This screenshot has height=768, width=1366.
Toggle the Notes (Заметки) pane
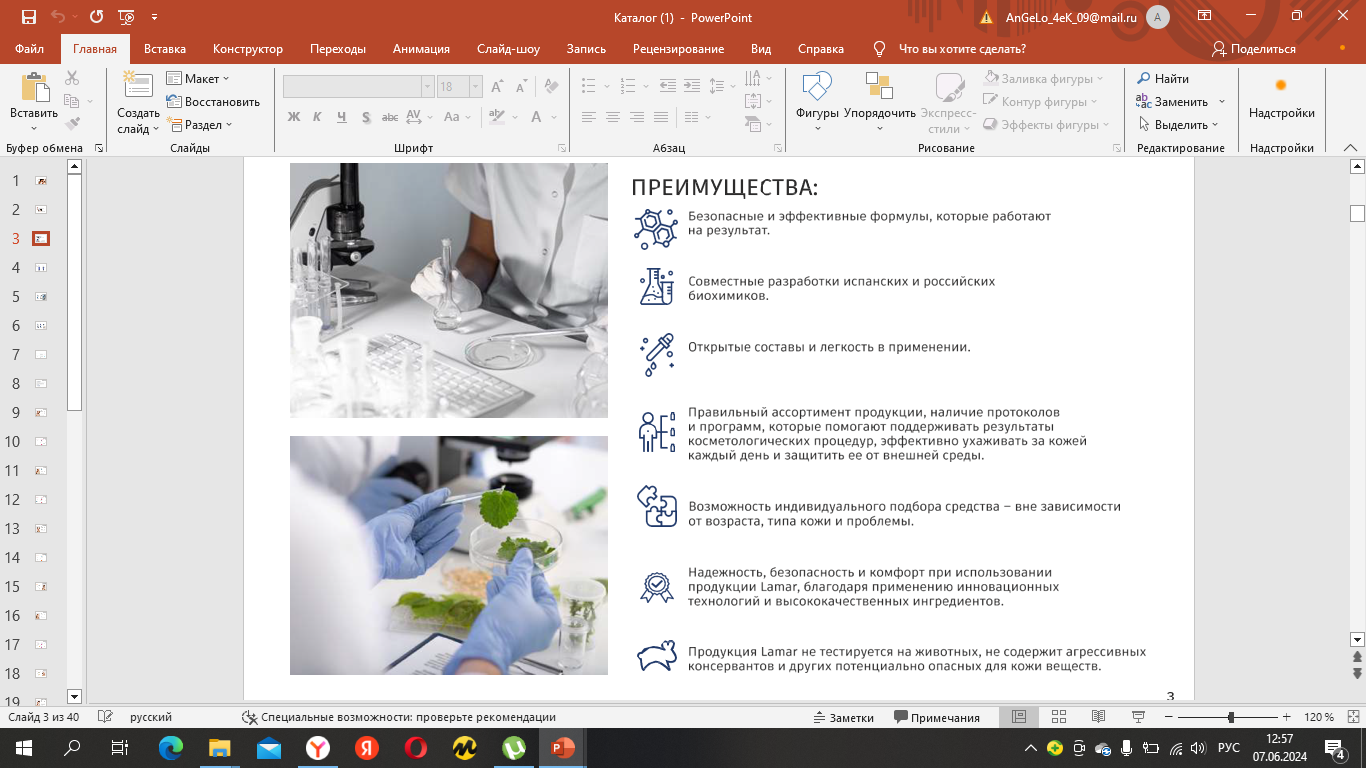point(843,717)
